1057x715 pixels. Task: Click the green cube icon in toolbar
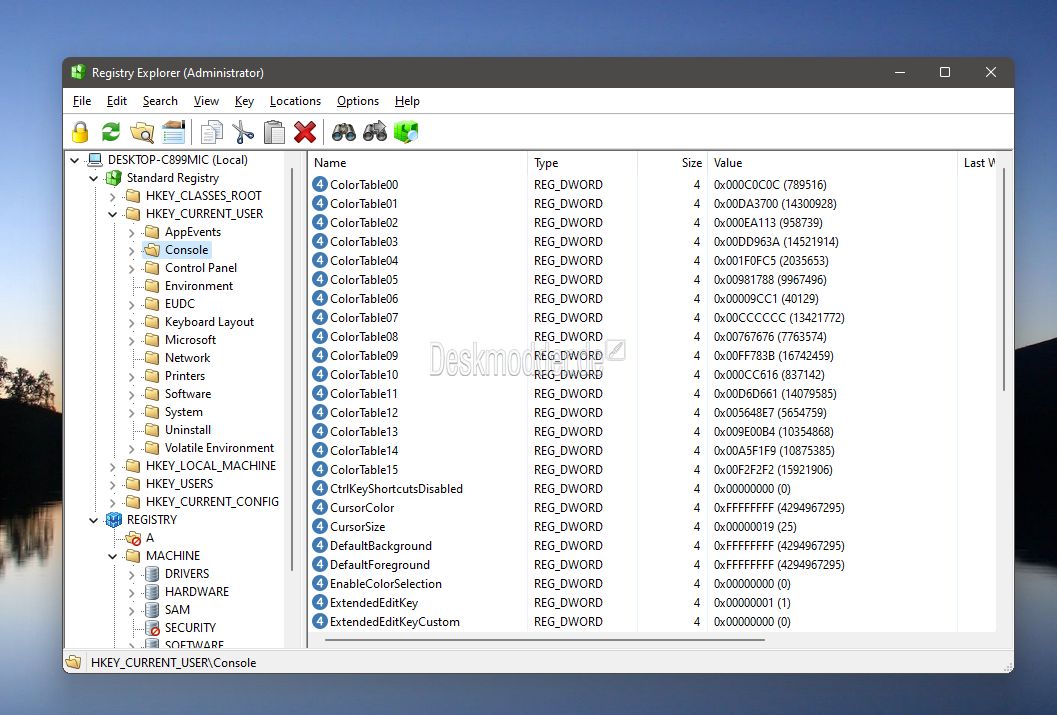(406, 132)
